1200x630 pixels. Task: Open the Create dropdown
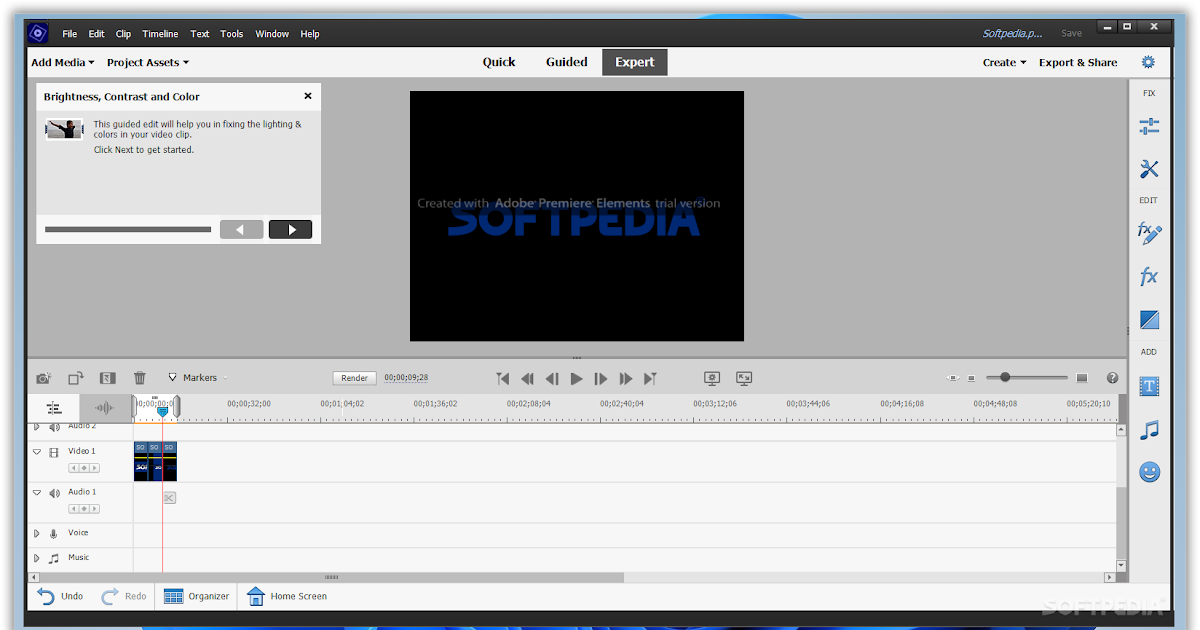(x=1005, y=62)
